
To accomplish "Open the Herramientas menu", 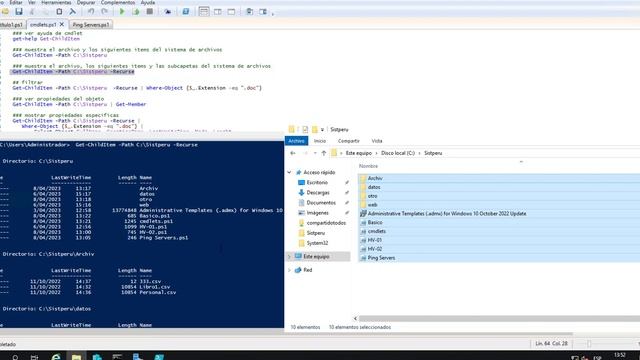I will click(x=56, y=2).
